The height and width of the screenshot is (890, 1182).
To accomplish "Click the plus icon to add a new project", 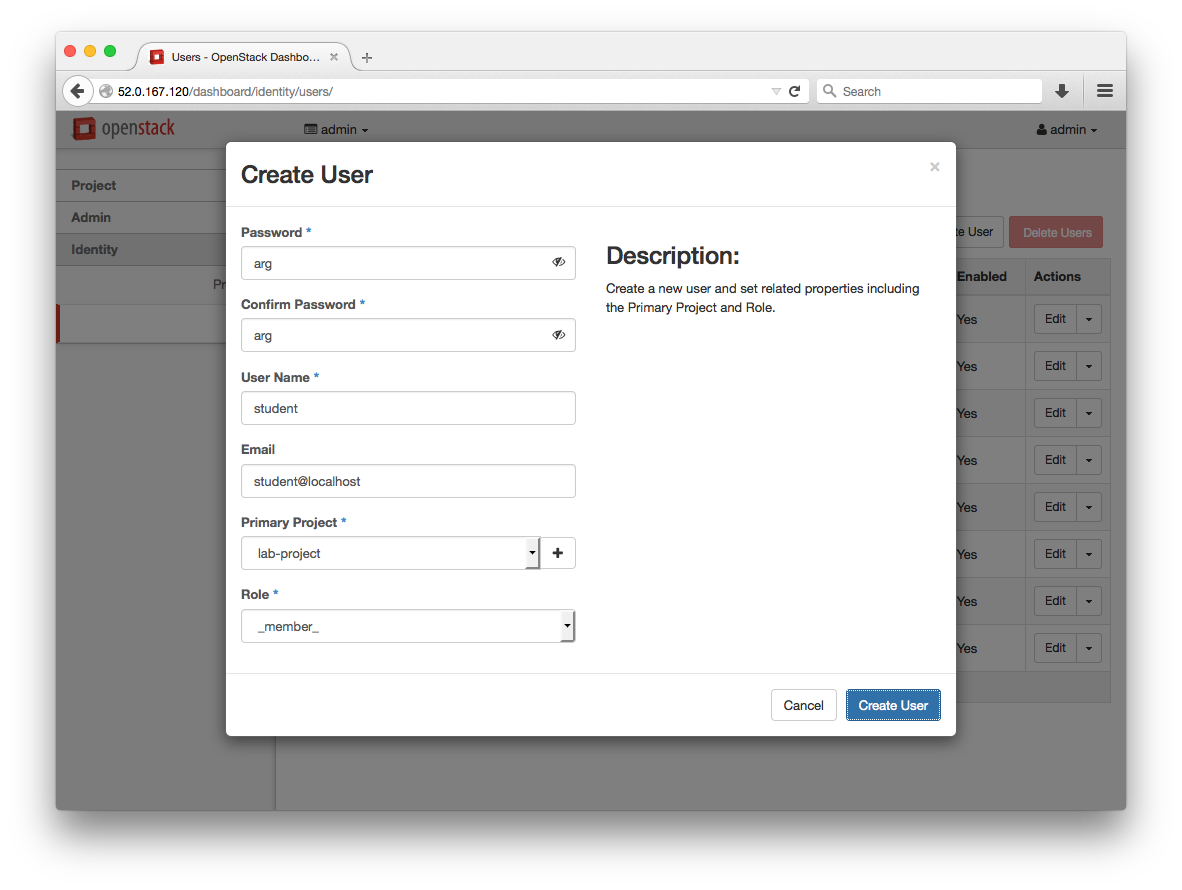I will pos(558,552).
